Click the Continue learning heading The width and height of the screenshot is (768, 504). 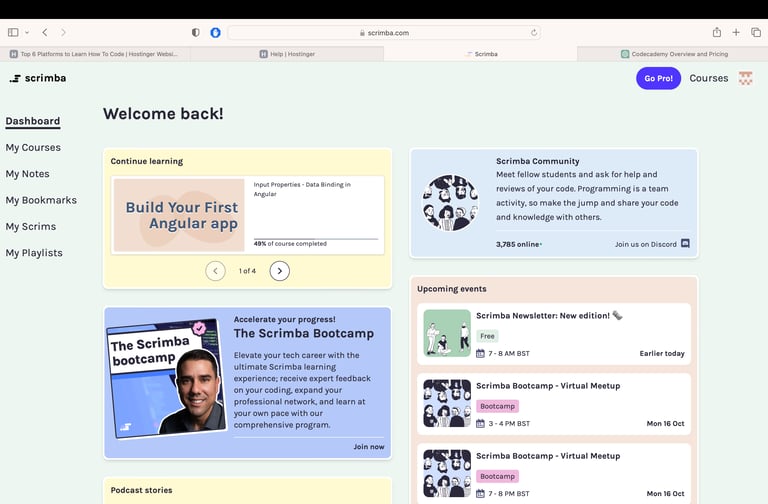[146, 161]
